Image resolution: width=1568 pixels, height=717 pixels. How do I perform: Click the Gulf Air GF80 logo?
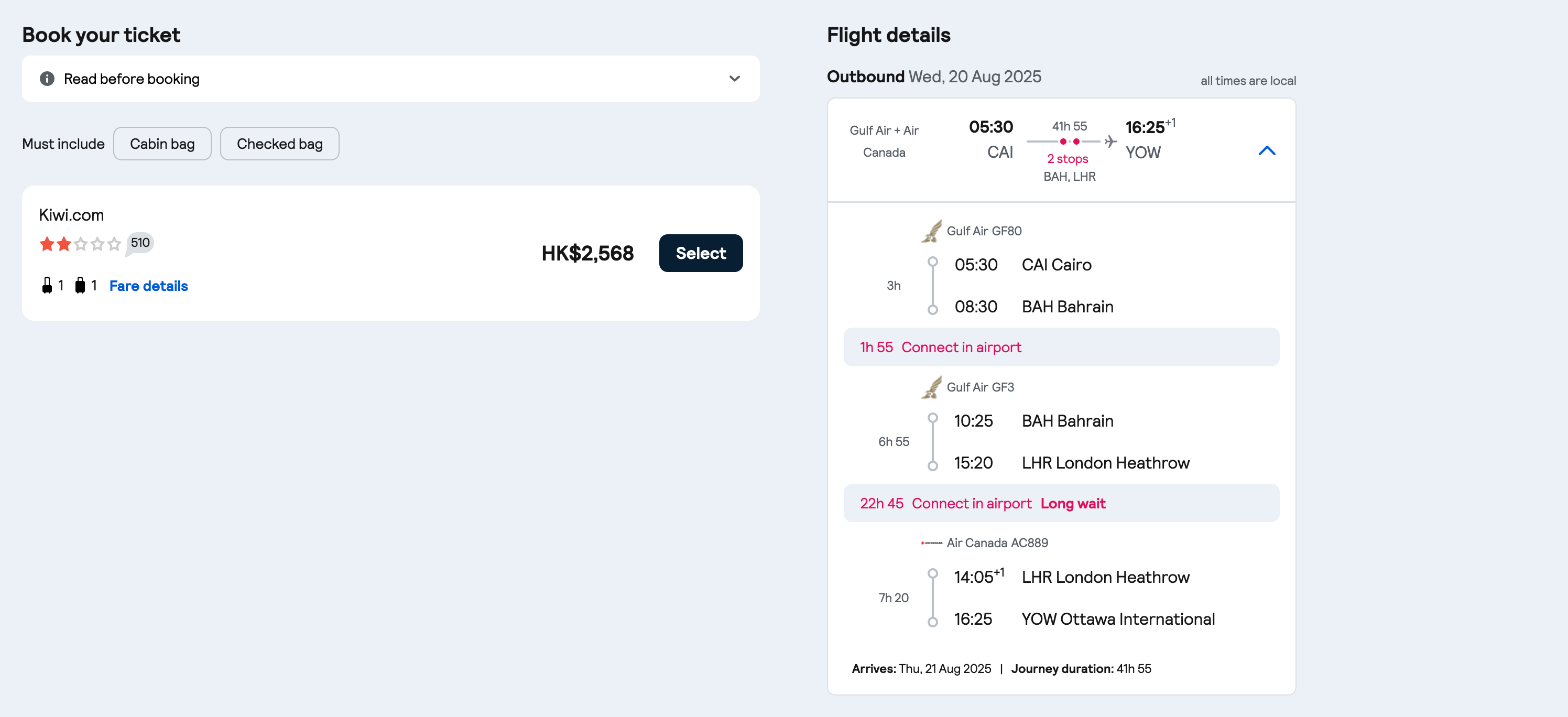click(931, 231)
